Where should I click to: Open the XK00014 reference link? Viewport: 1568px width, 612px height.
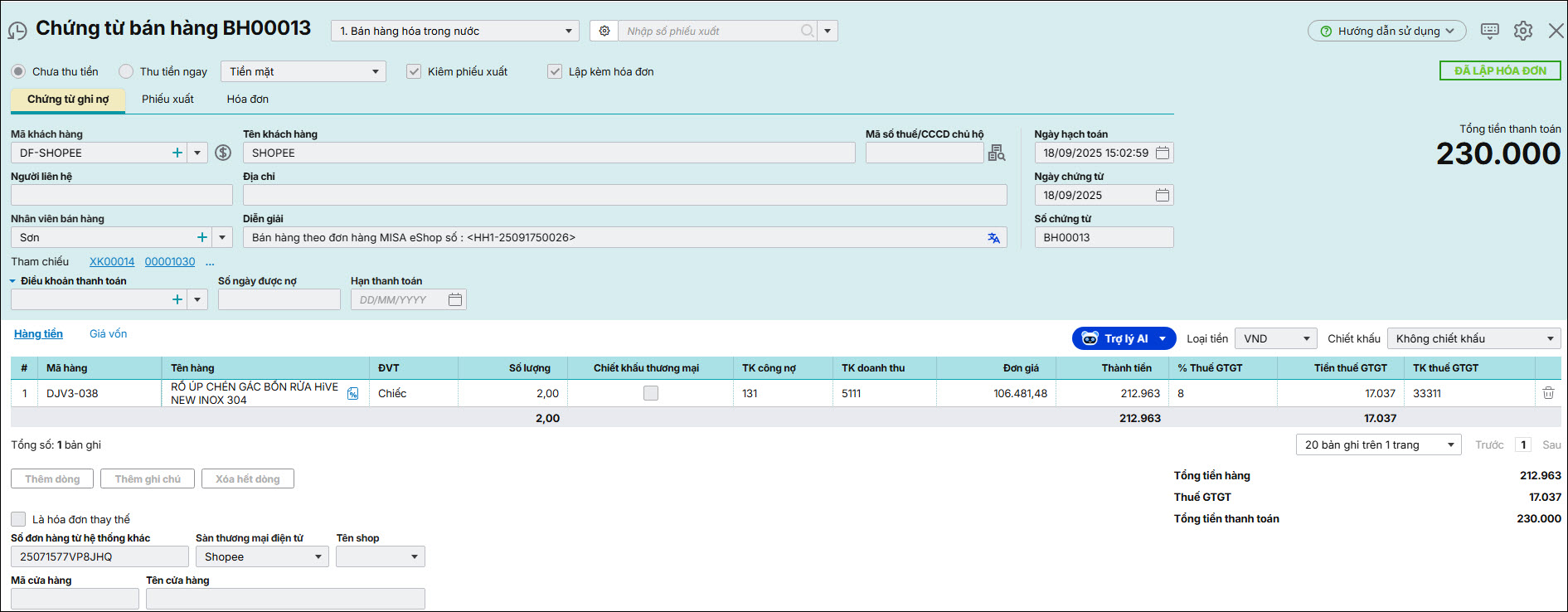pyautogui.click(x=112, y=261)
